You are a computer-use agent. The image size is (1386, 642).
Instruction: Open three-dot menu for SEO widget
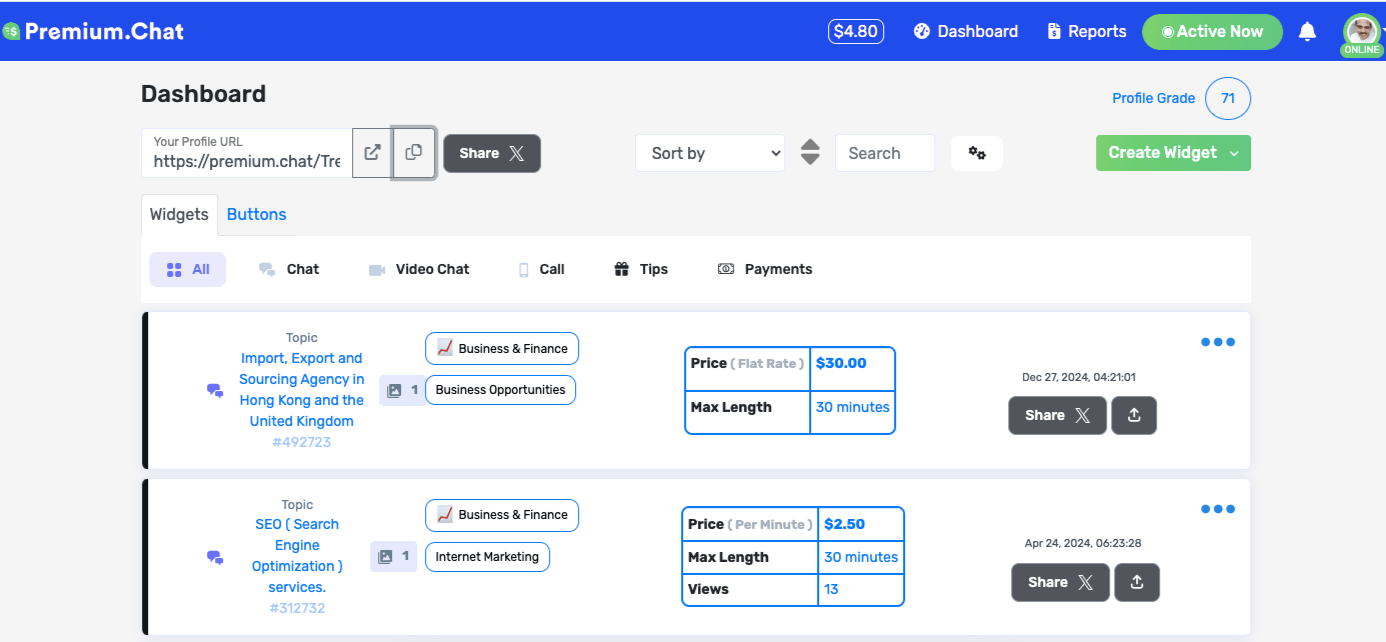click(1217, 509)
